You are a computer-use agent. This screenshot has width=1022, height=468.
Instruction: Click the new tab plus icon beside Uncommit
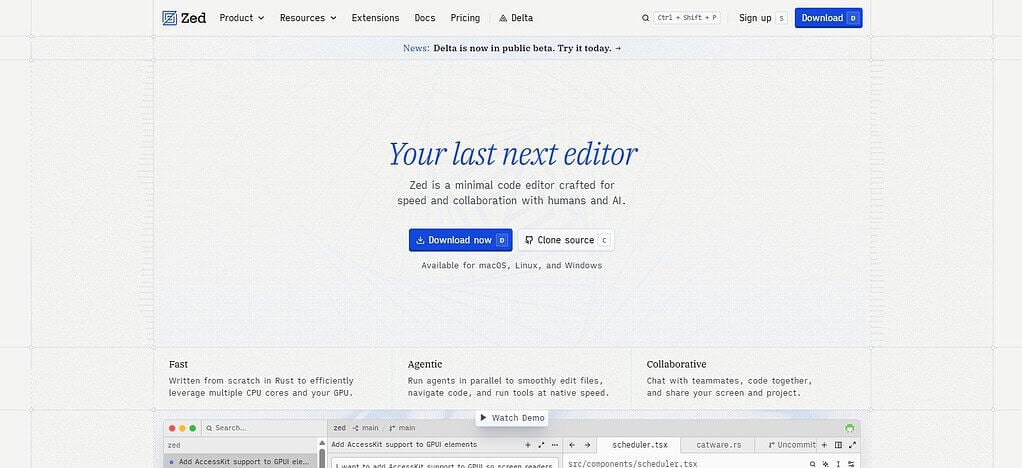(824, 445)
